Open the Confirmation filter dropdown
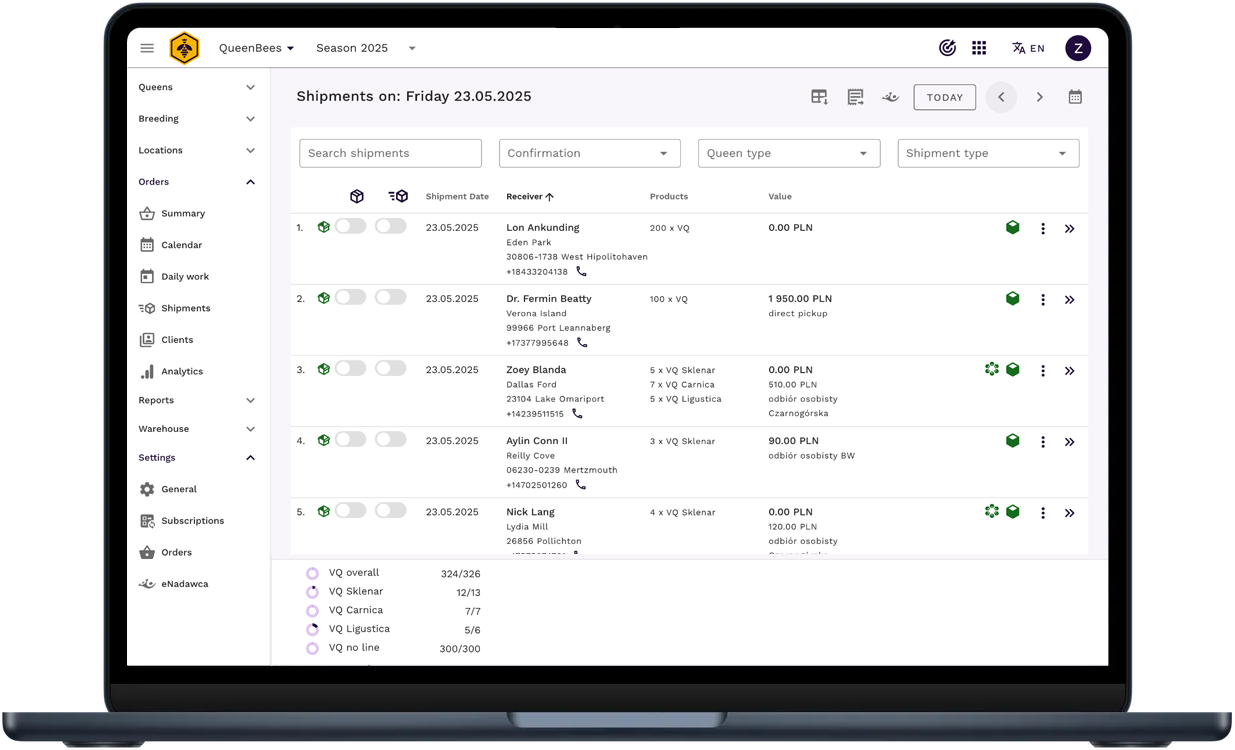Image resolution: width=1235 pixels, height=750 pixels. (x=589, y=153)
